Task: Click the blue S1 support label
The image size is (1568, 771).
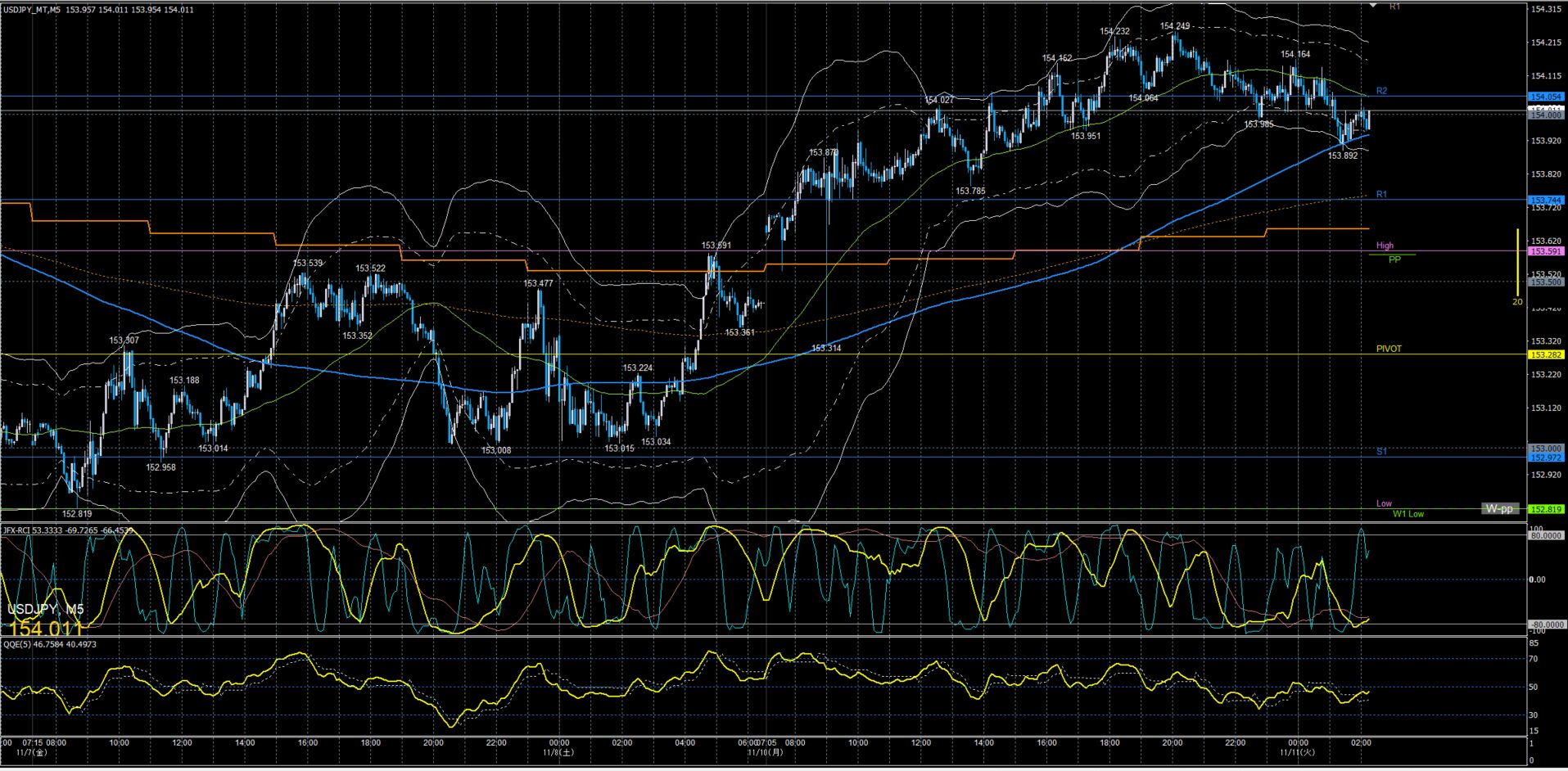Action: pos(1381,452)
